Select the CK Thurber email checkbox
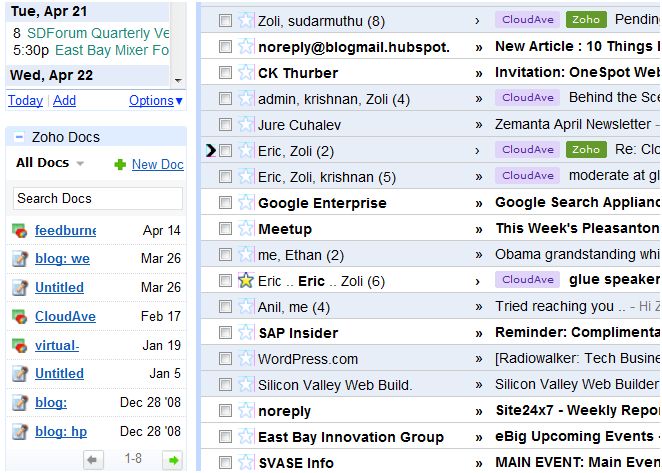The height and width of the screenshot is (473, 662). 225,73
